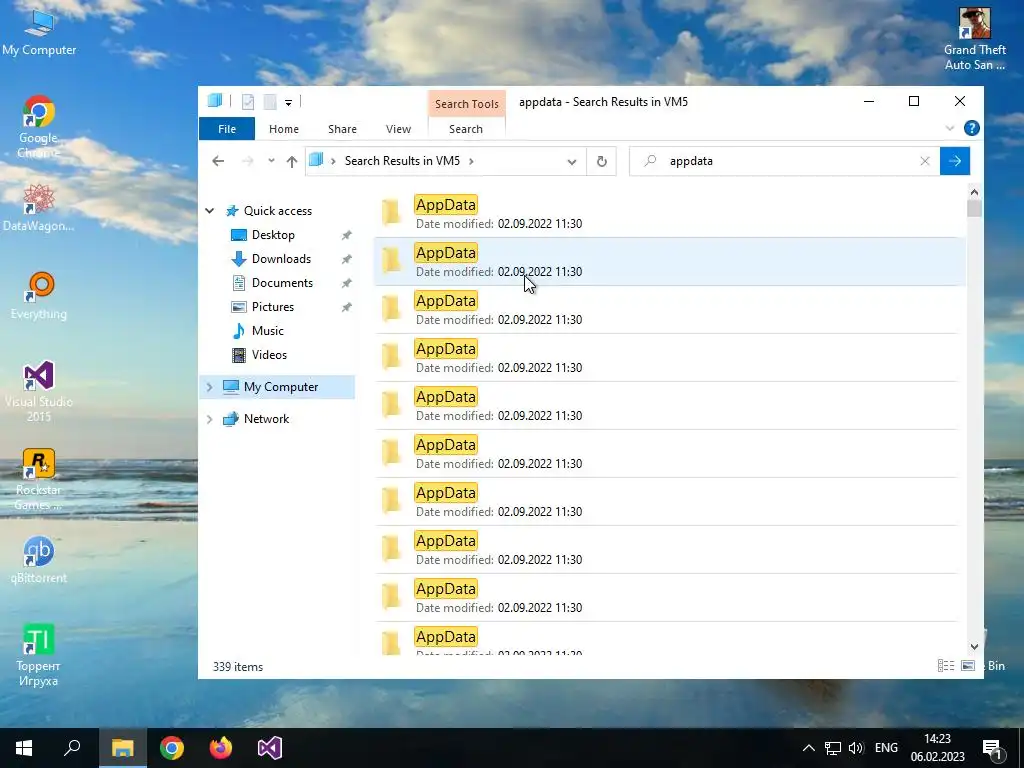This screenshot has width=1024, height=768.
Task: Show hidden system tray icons
Action: (808, 748)
